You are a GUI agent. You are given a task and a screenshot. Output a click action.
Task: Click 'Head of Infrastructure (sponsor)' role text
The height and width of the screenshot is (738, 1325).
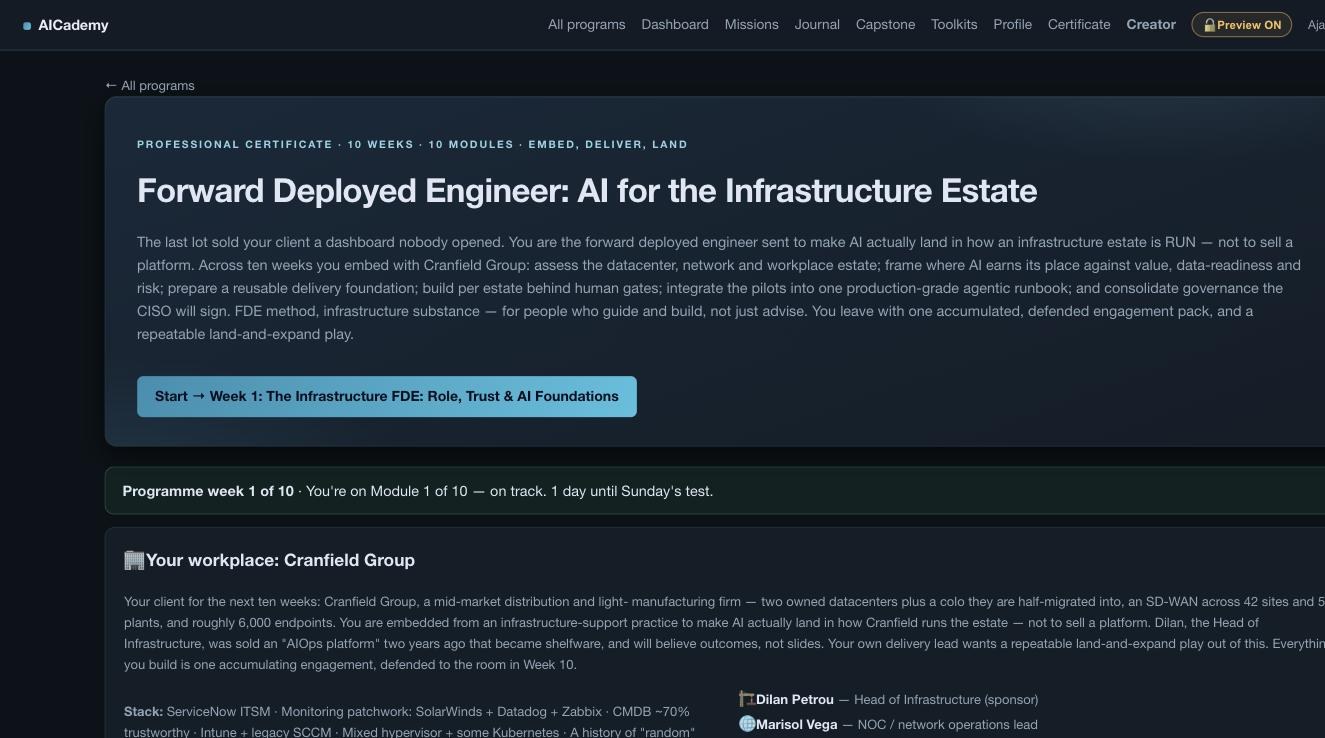coord(946,699)
